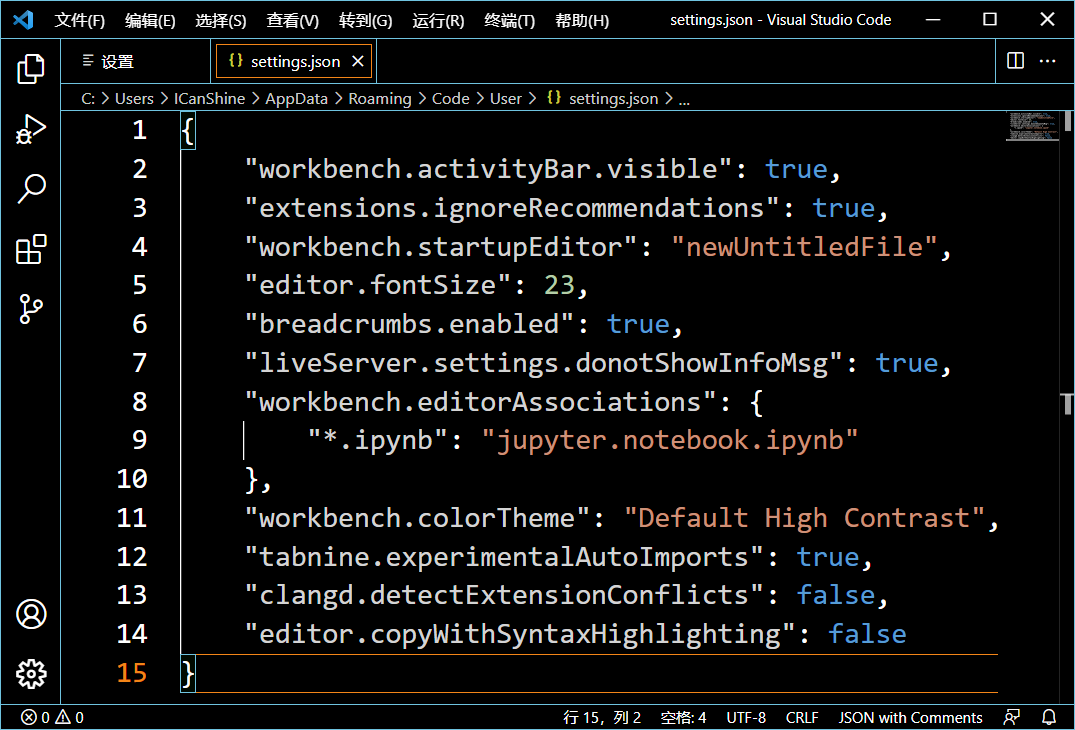Viewport: 1075px width, 730px height.
Task: Open the notifications bell
Action: (x=1049, y=717)
